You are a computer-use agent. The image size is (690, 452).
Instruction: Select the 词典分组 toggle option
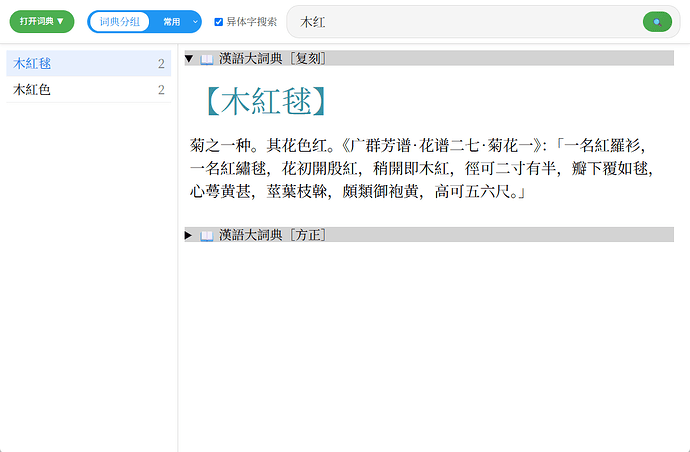[119, 22]
